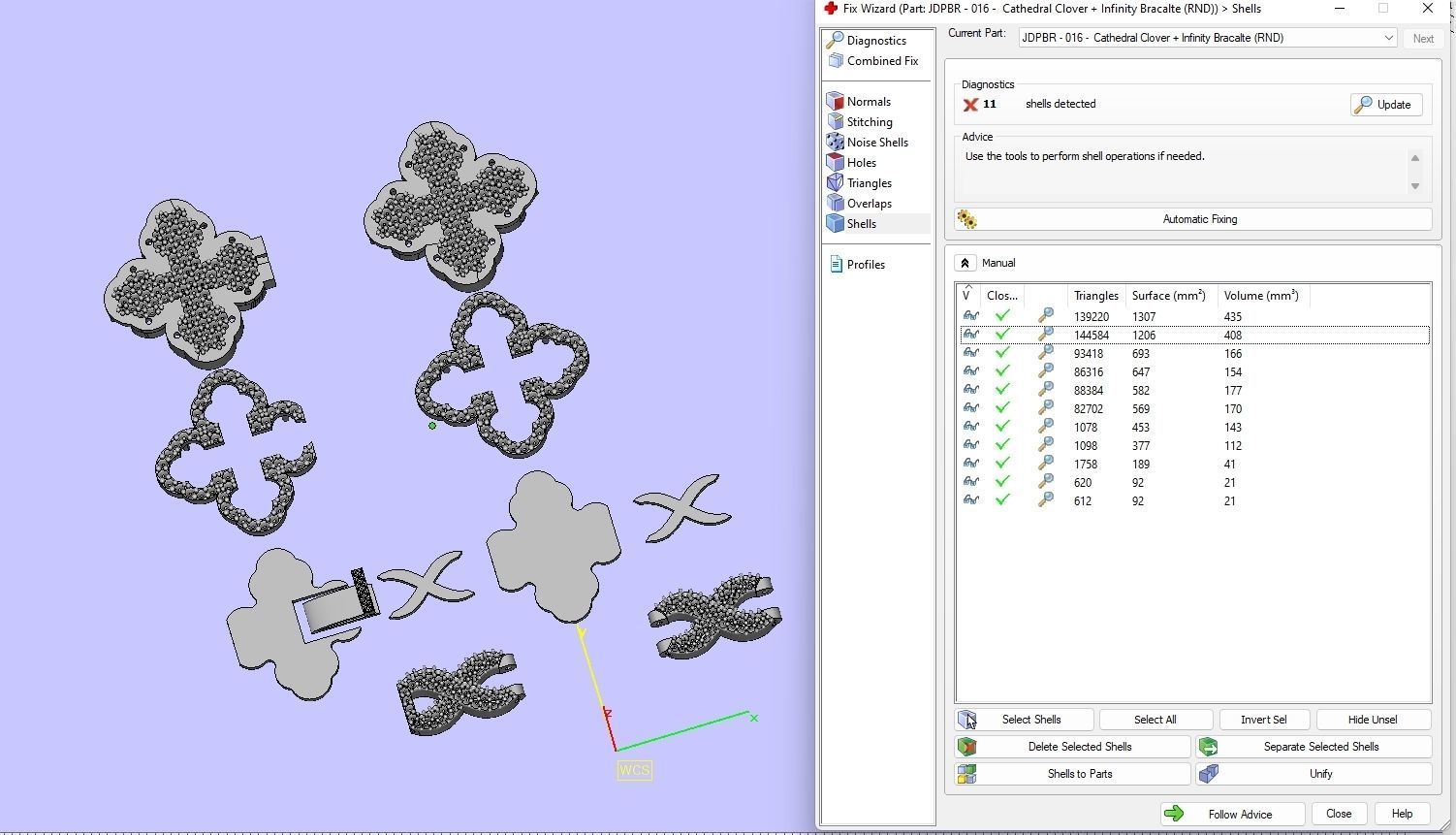The height and width of the screenshot is (835, 1456).
Task: Run Automatic Fixing
Action: (1193, 219)
